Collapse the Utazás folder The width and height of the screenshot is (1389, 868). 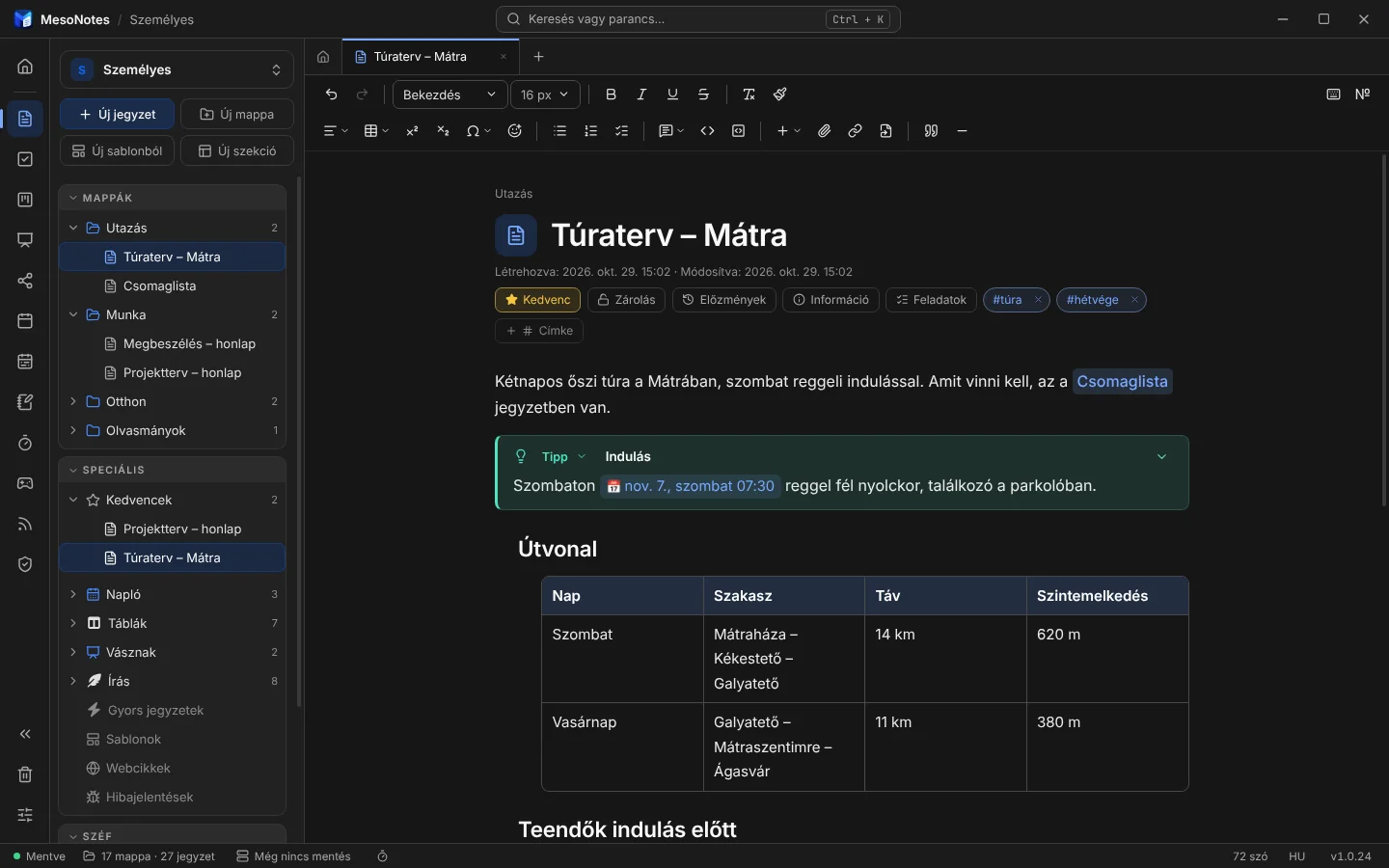tap(73, 228)
